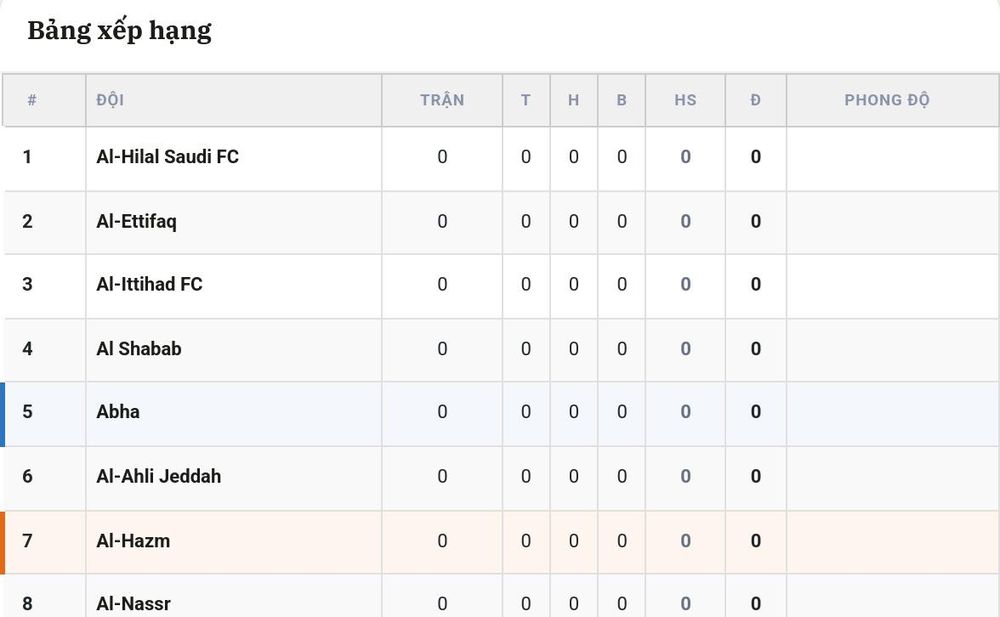Select the Abha team name
The height and width of the screenshot is (617, 1000).
[118, 412]
